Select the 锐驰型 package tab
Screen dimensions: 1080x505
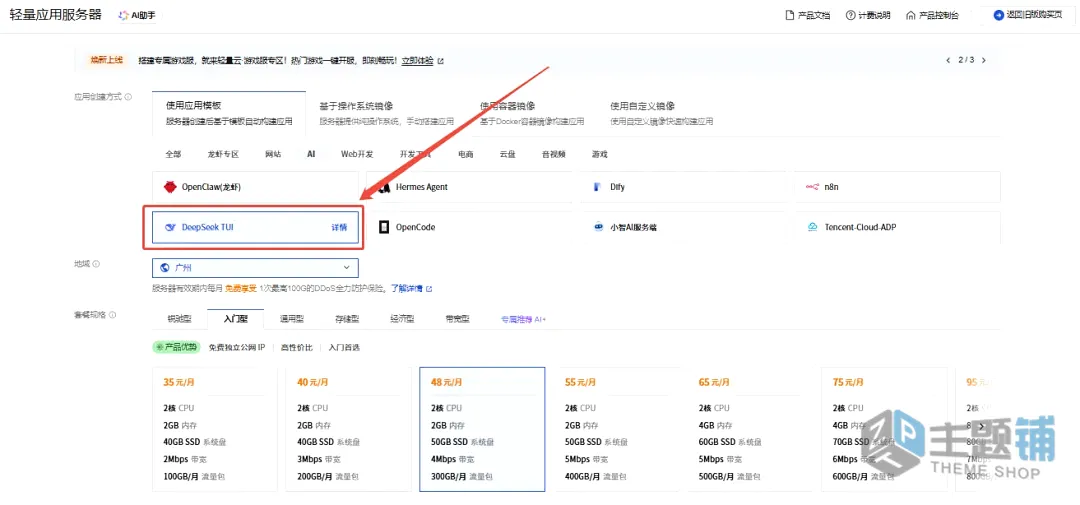[x=178, y=320]
